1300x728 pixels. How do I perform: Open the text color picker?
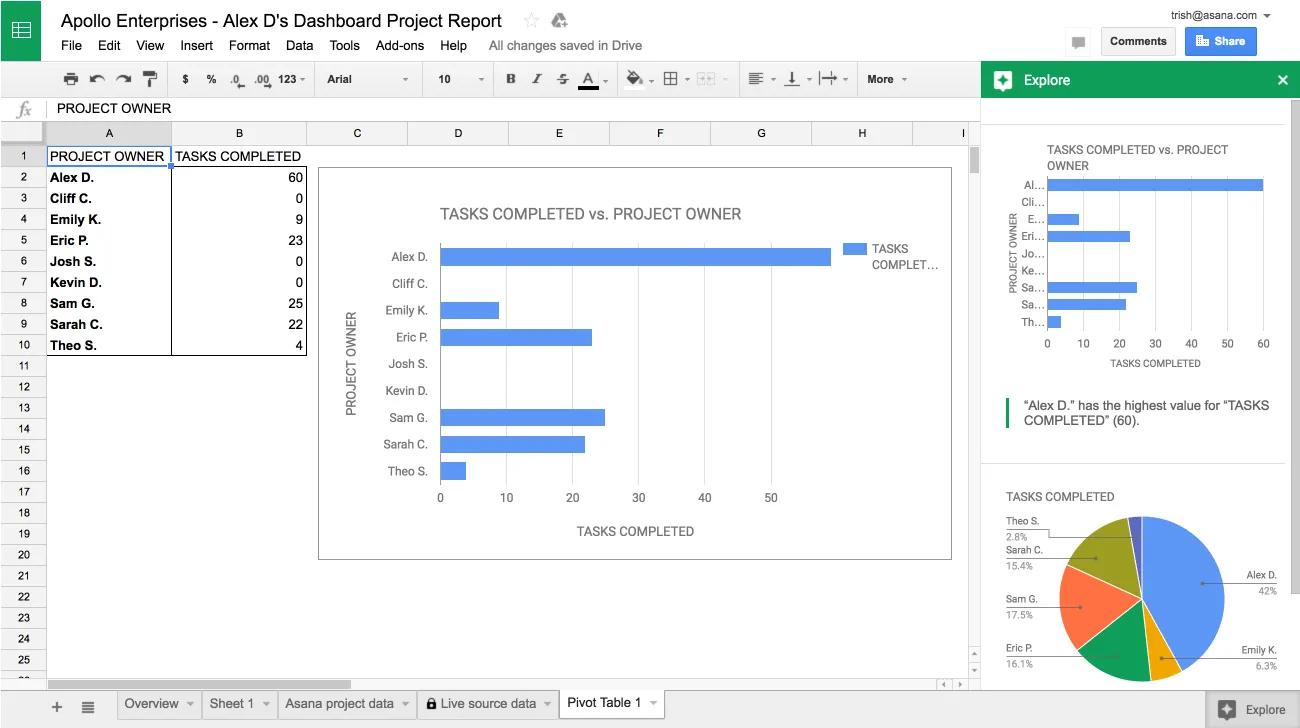point(589,78)
